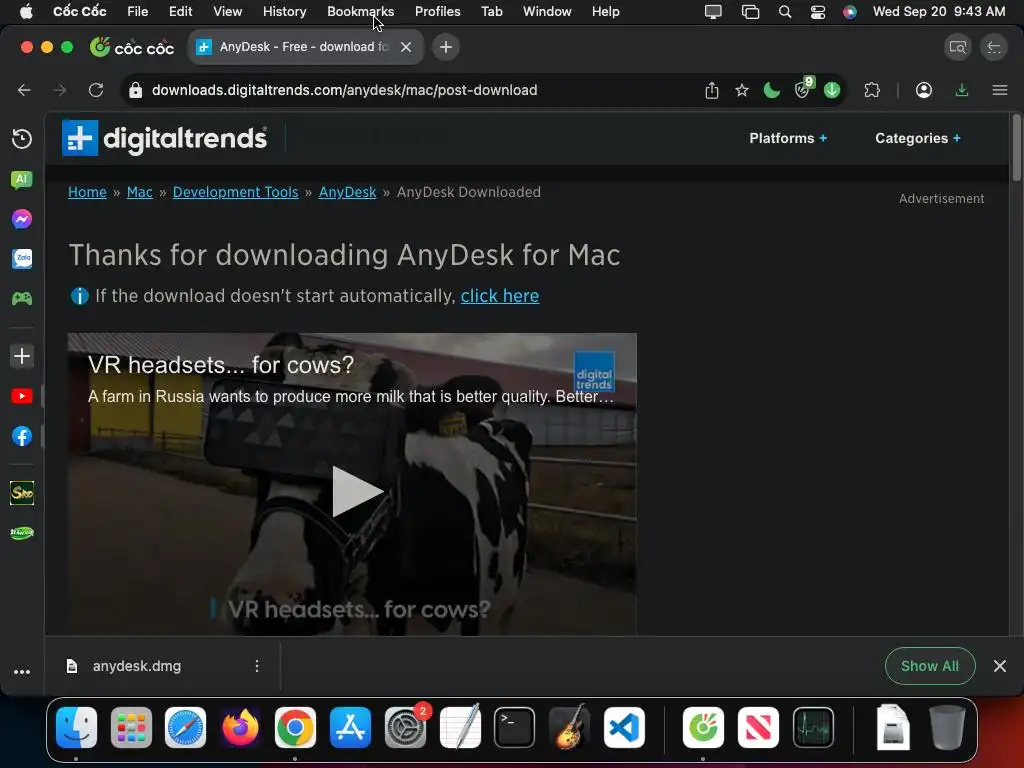This screenshot has width=1024, height=768.
Task: Open the AnyDesk breadcrumb link
Action: 347,192
